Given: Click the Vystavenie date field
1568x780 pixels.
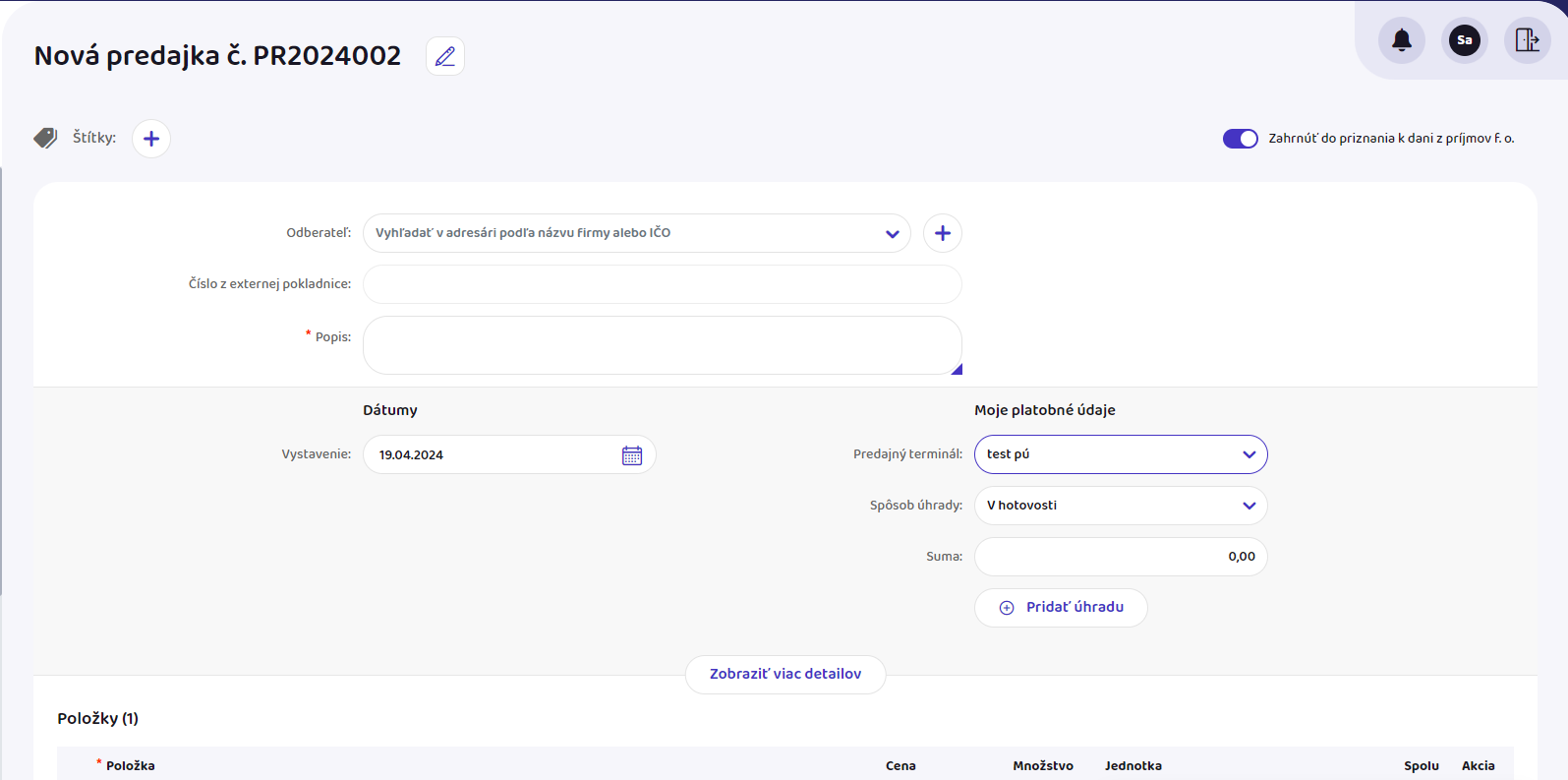Looking at the screenshot, I should (492, 455).
